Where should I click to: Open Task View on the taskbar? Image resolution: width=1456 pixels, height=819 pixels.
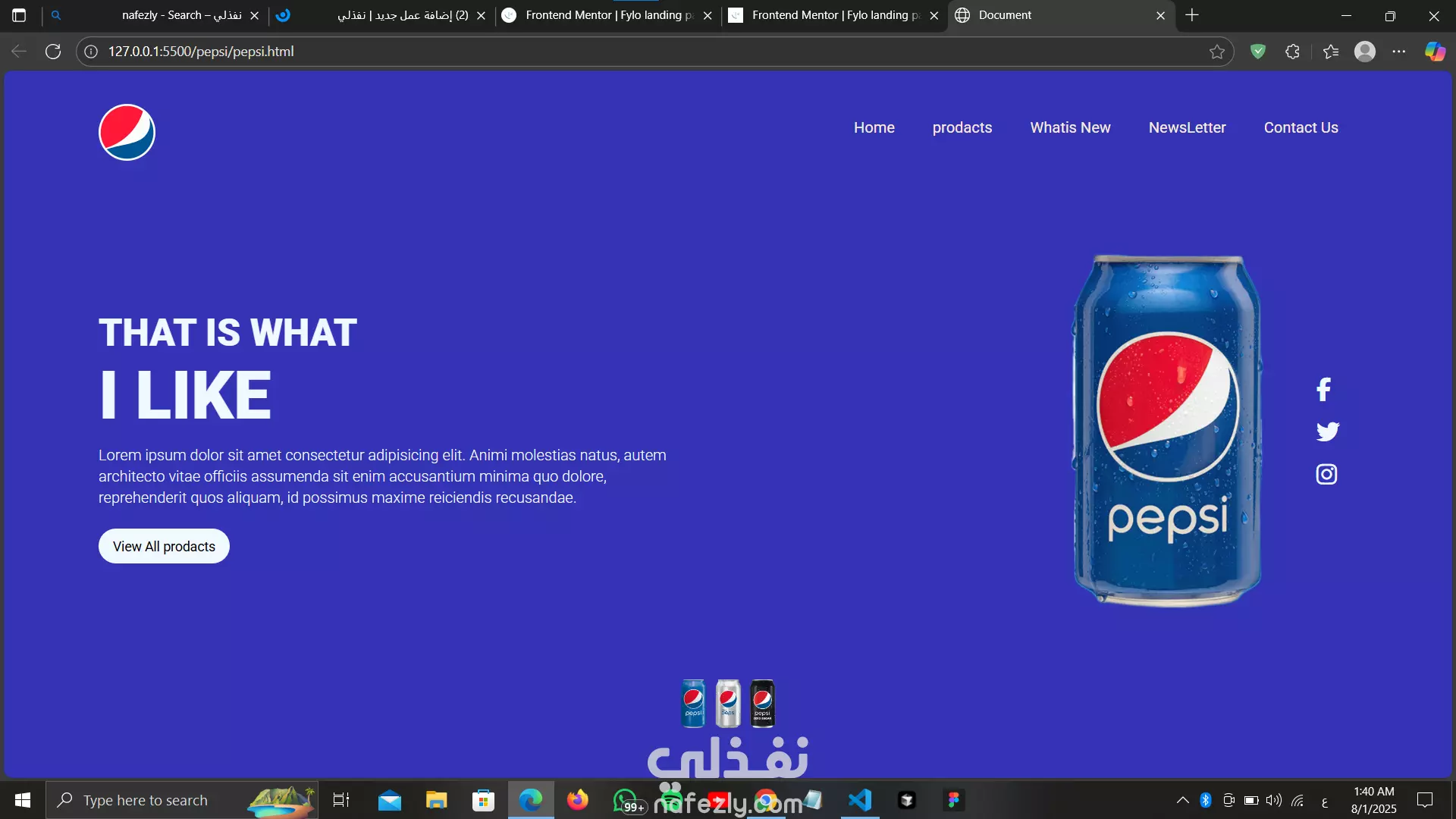[341, 800]
